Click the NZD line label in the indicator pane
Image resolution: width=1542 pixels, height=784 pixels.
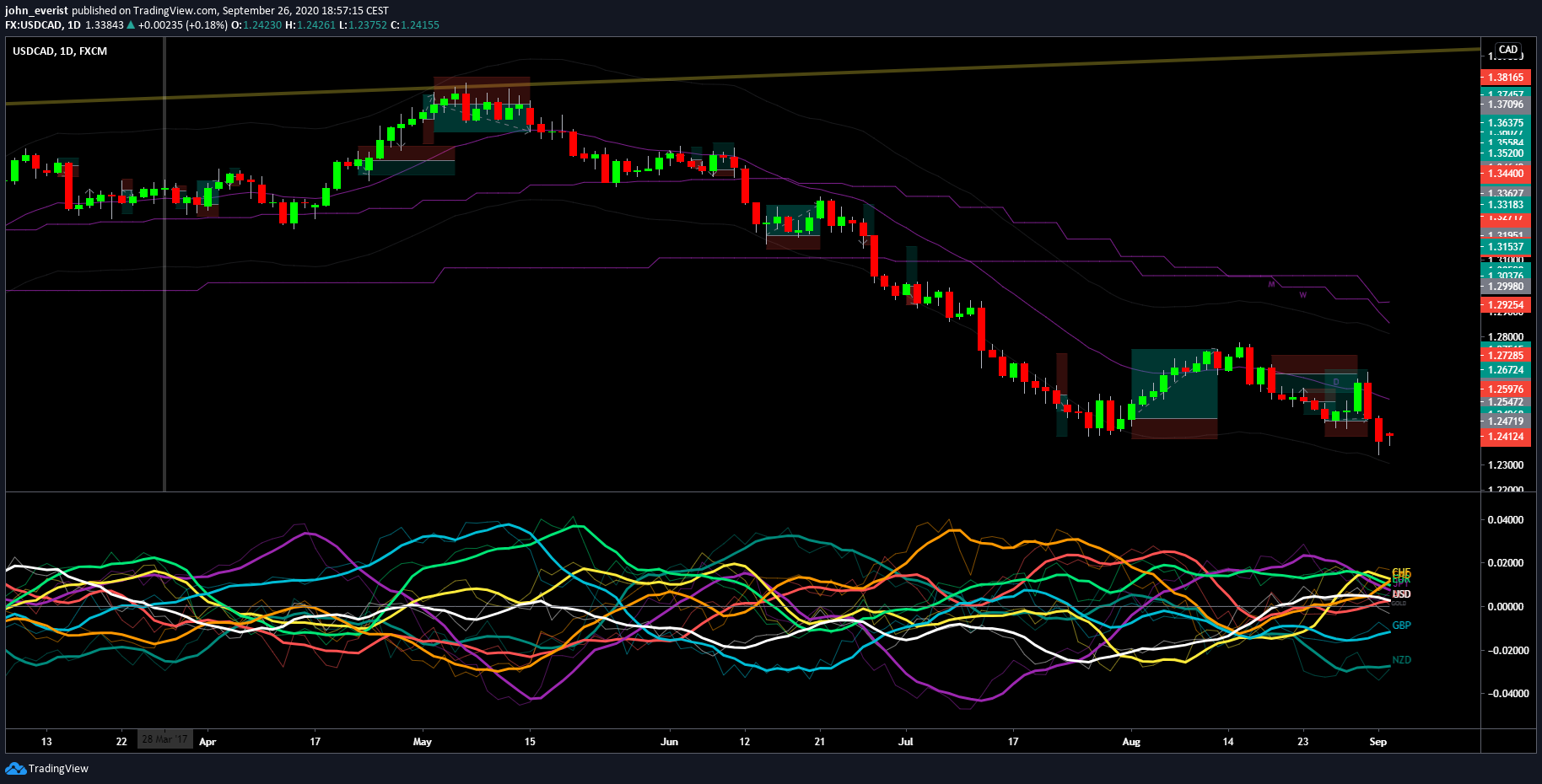coord(1401,660)
